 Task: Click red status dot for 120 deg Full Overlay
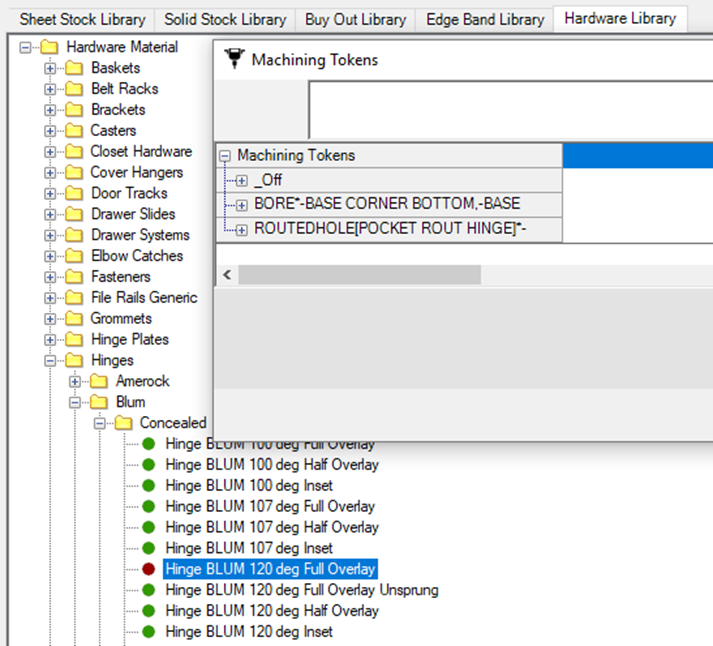tap(149, 569)
